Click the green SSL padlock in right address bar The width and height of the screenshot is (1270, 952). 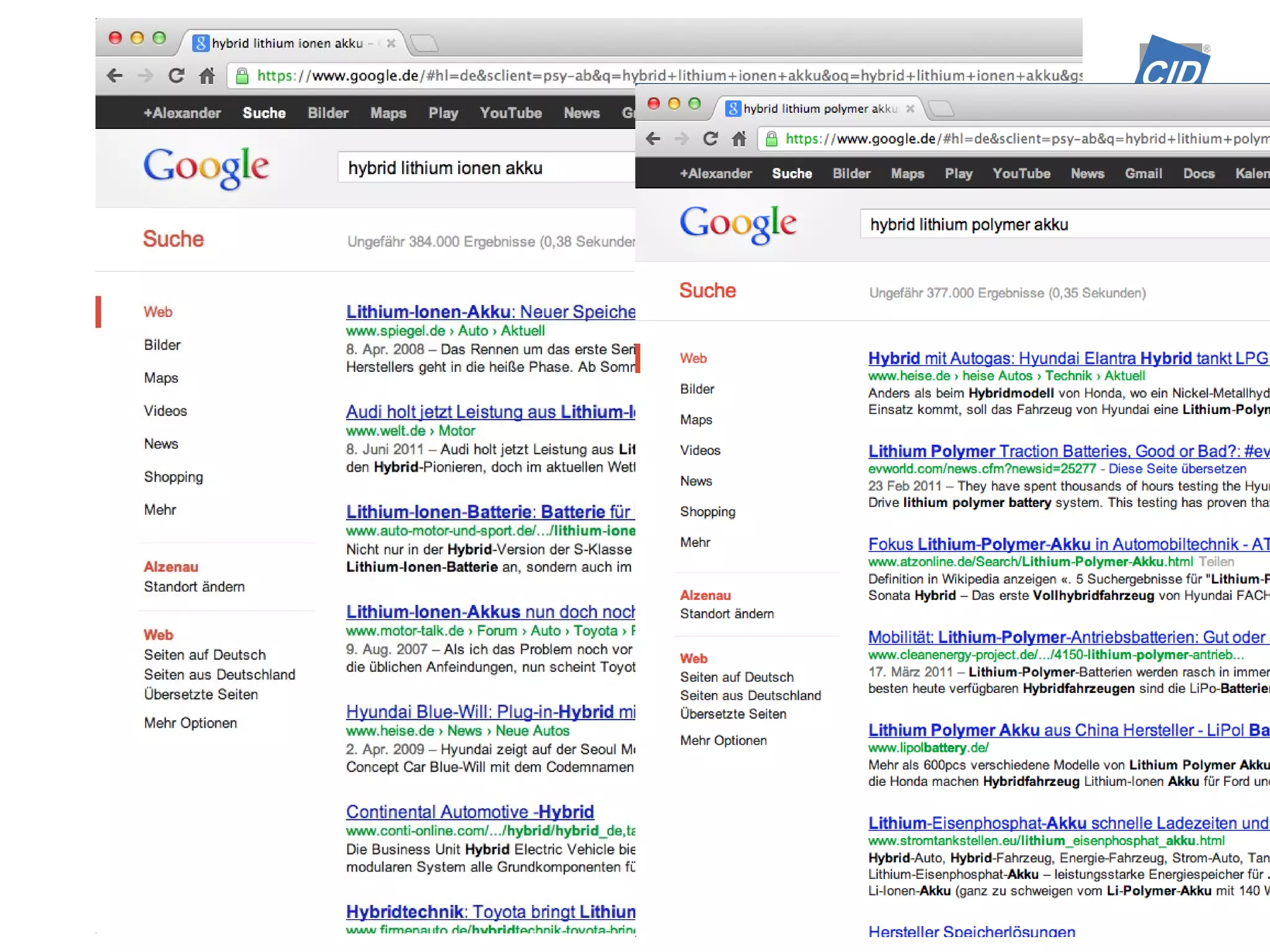(771, 139)
